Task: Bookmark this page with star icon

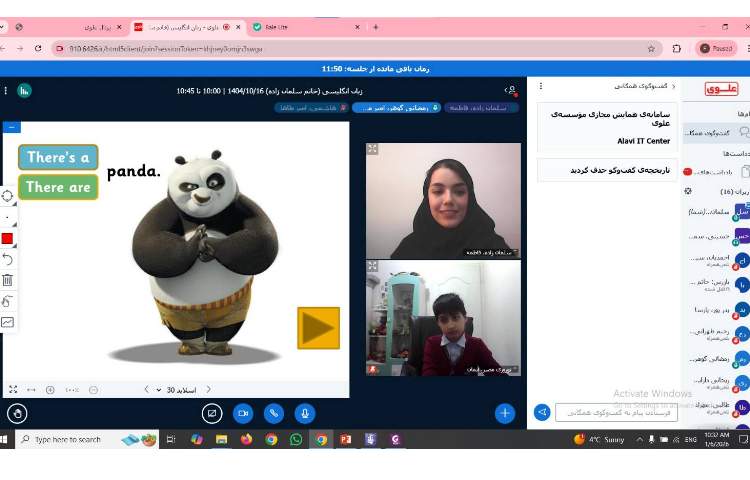Action: 651,48
